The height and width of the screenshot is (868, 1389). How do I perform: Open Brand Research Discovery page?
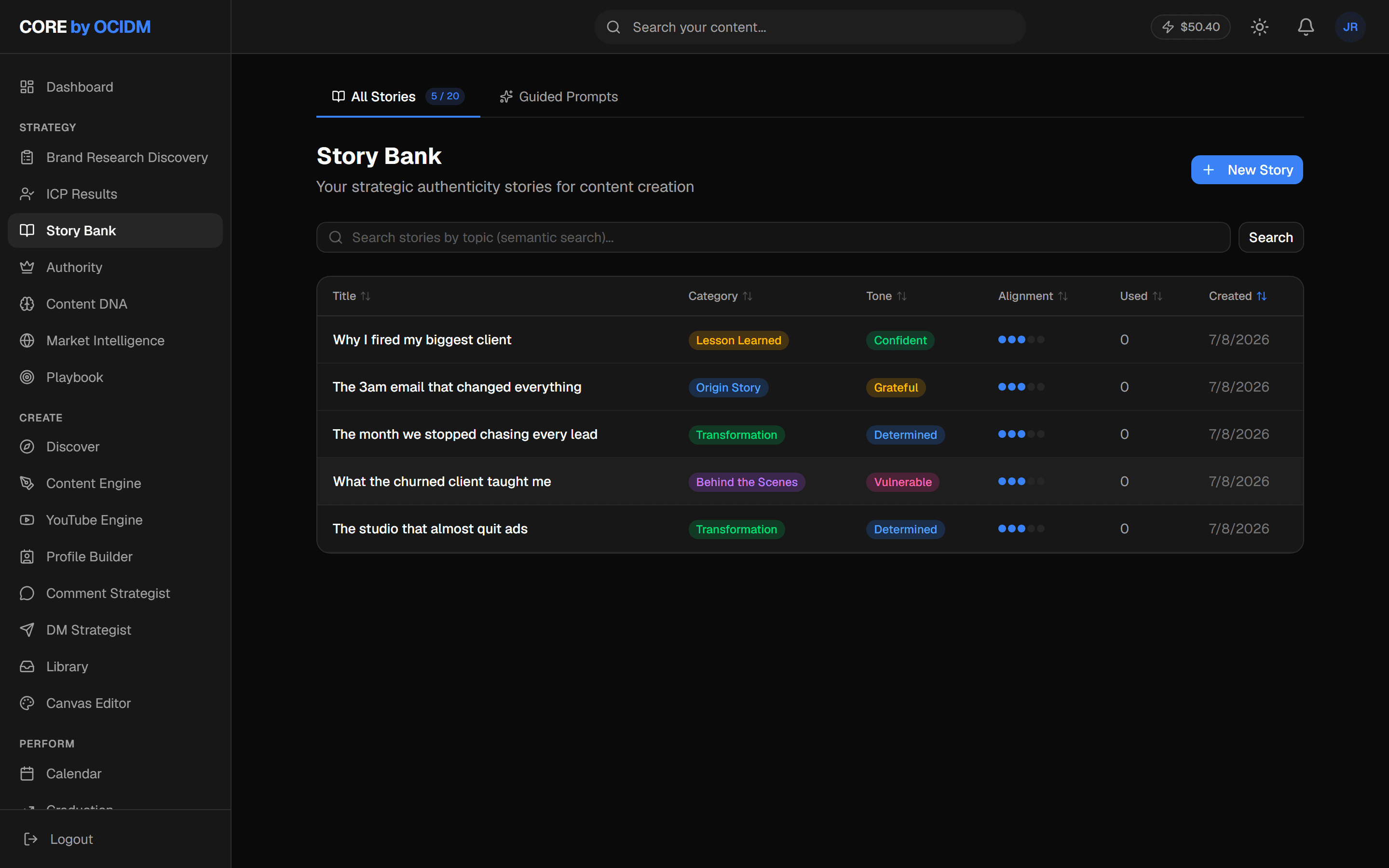click(x=115, y=157)
